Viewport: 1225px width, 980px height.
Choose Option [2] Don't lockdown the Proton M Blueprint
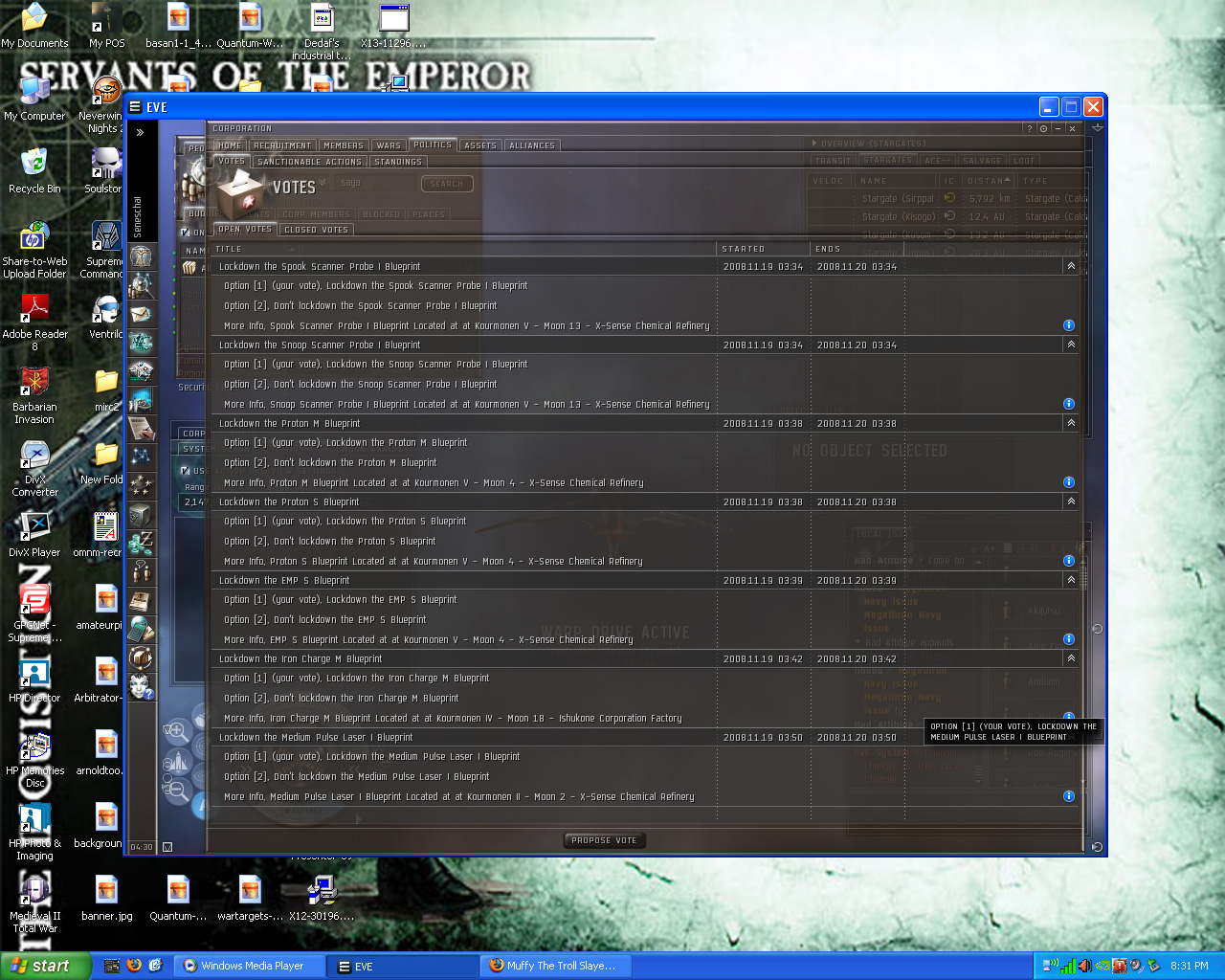(330, 462)
